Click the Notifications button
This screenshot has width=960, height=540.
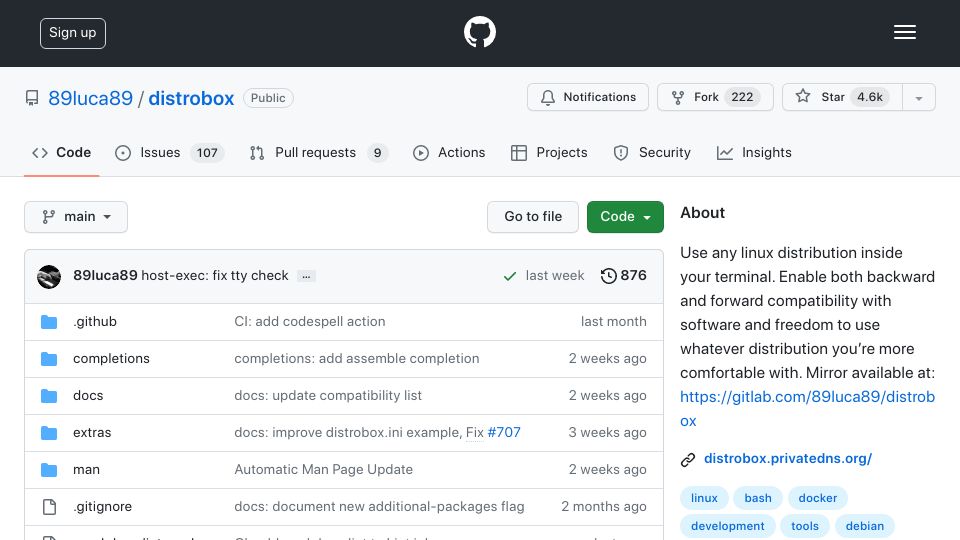[588, 97]
